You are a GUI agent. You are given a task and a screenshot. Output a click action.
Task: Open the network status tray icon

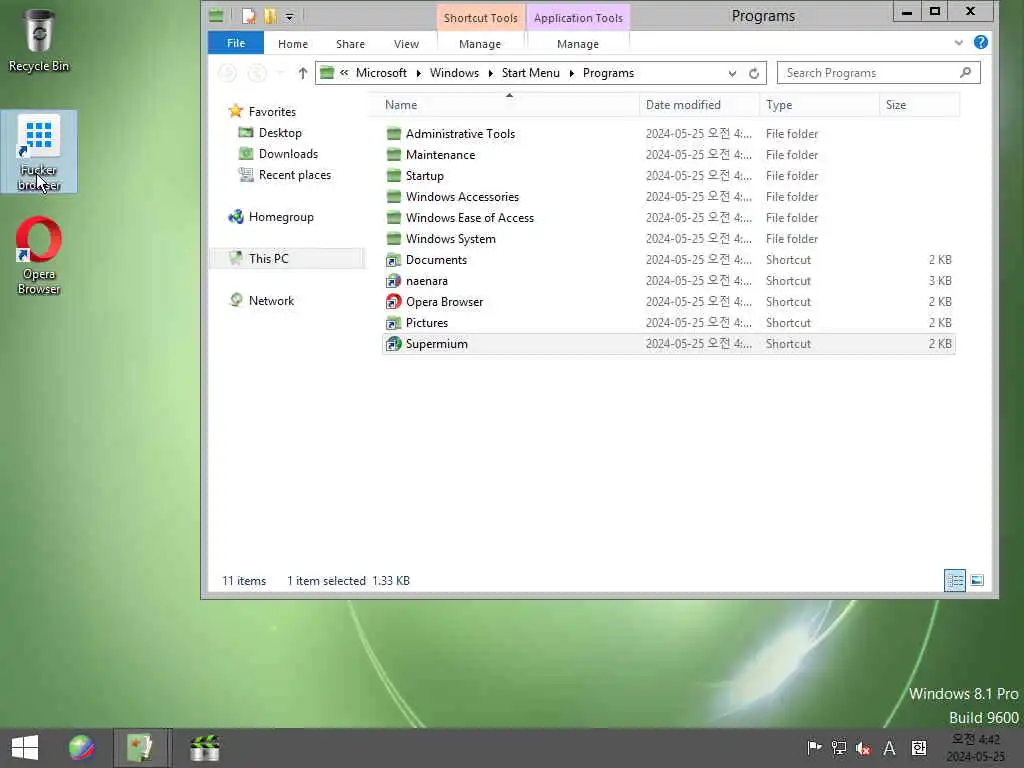(839, 748)
